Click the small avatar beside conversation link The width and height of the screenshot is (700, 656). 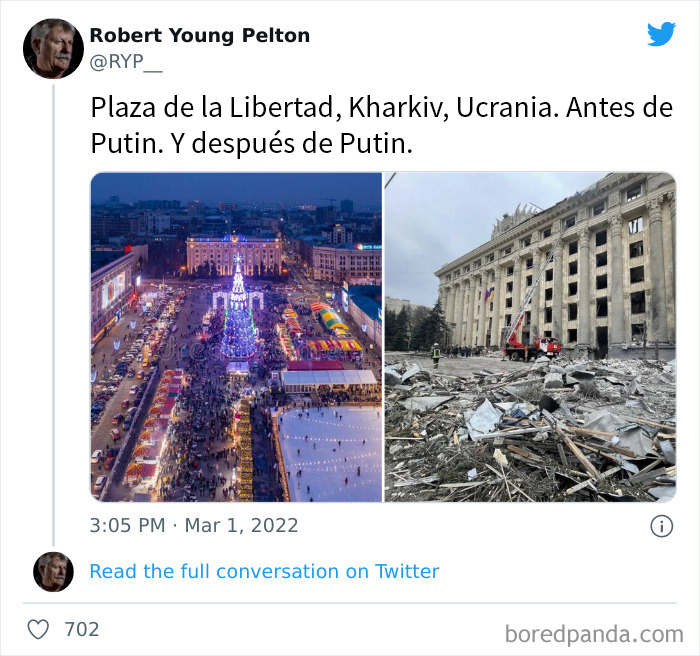[x=53, y=572]
